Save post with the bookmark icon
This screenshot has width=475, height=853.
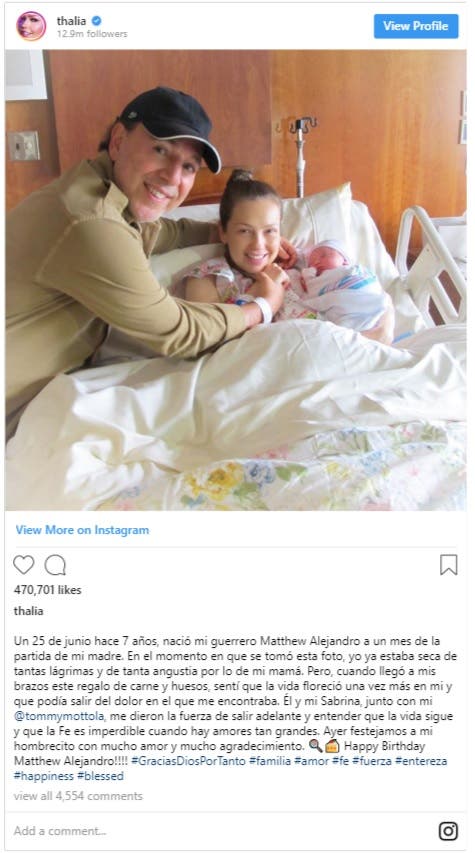tap(448, 565)
